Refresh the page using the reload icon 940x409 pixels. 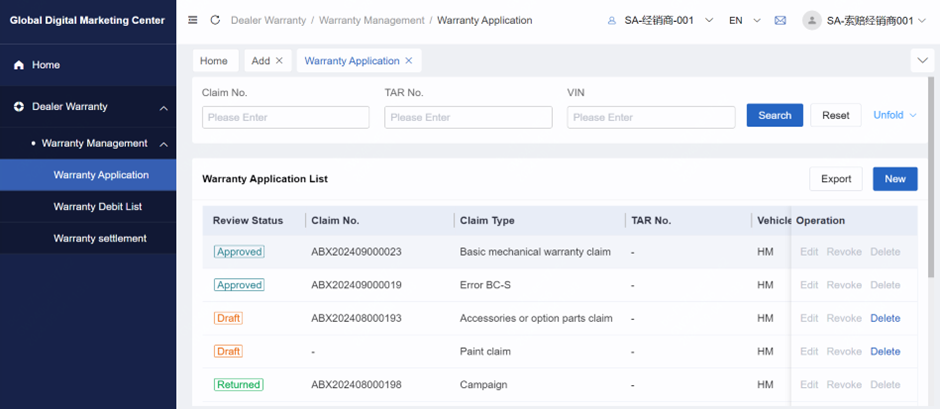[215, 20]
